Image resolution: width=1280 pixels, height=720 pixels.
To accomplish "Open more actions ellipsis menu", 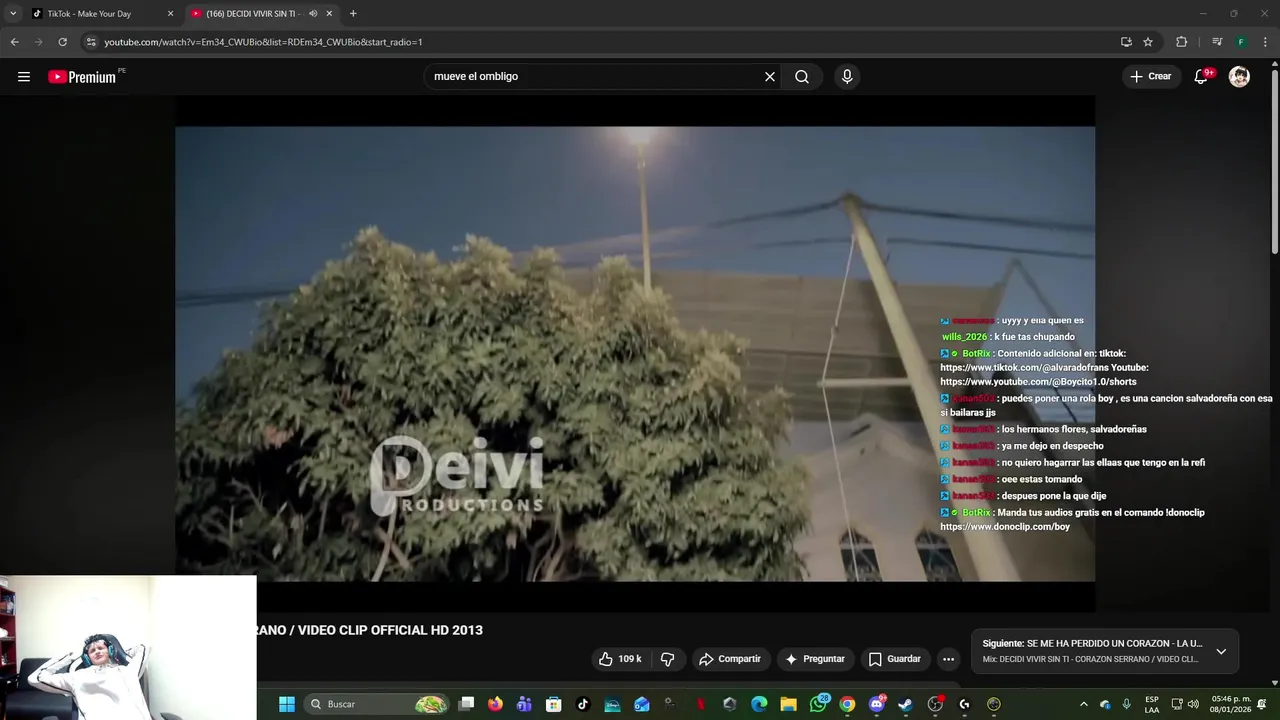I will click(x=948, y=659).
